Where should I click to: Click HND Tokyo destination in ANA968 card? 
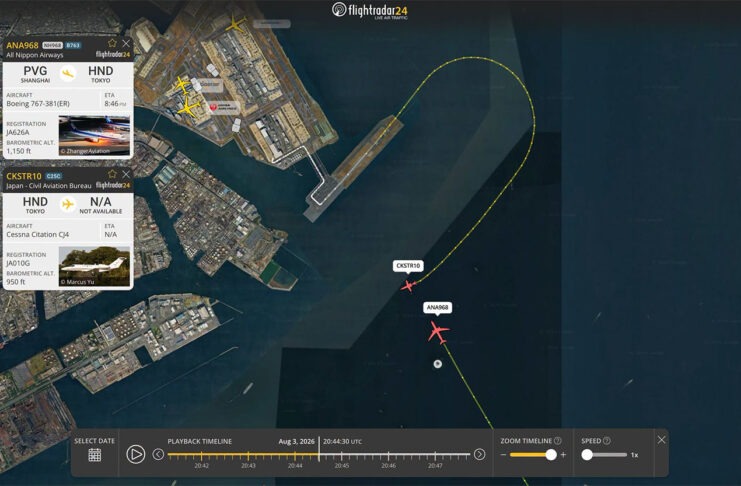pyautogui.click(x=101, y=74)
